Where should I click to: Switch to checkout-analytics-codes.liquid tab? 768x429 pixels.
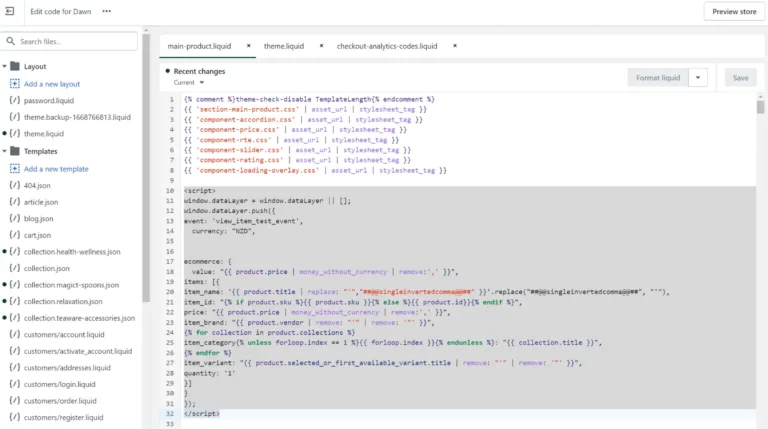387,46
